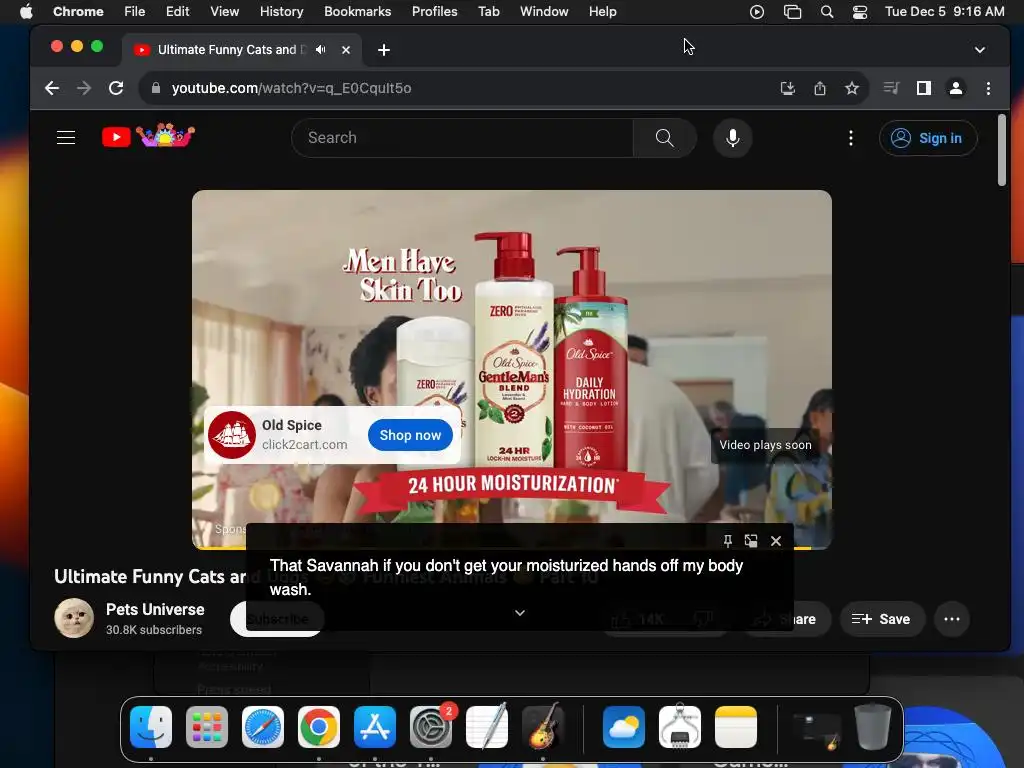Open the YouTube guide hamburger menu

(66, 138)
